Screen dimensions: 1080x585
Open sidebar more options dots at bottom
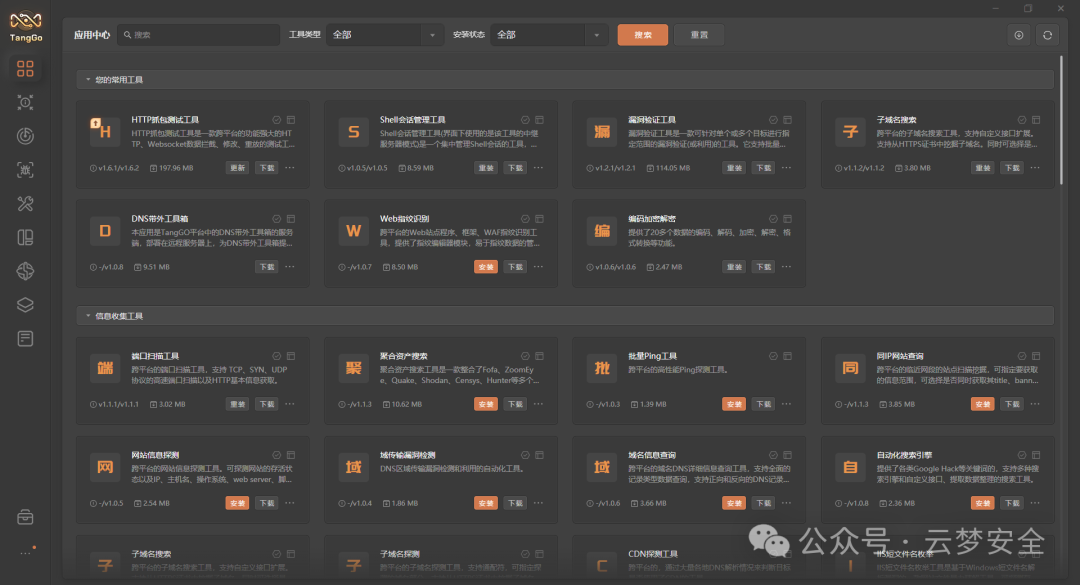coord(26,552)
